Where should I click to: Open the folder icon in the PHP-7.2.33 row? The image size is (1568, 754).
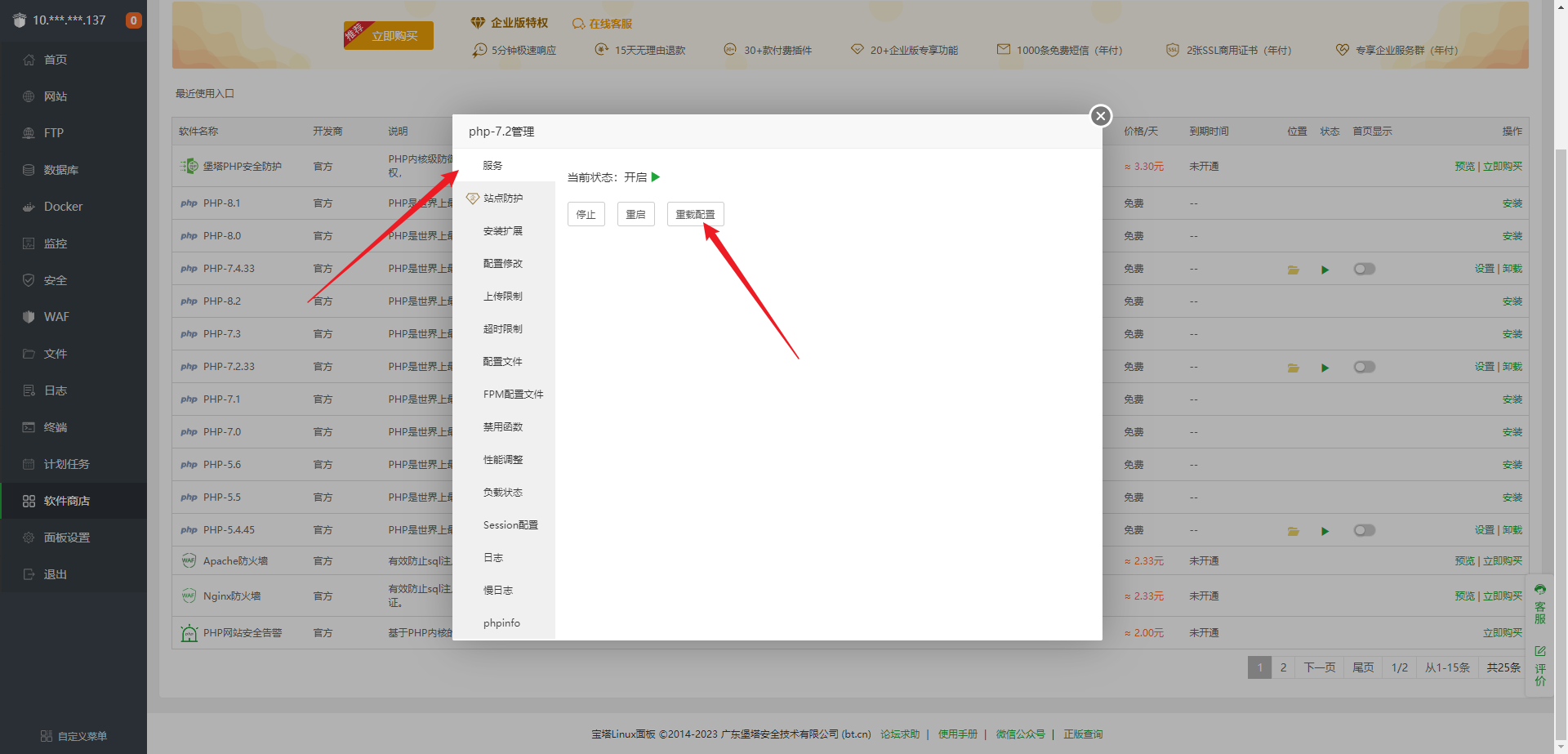(1294, 368)
